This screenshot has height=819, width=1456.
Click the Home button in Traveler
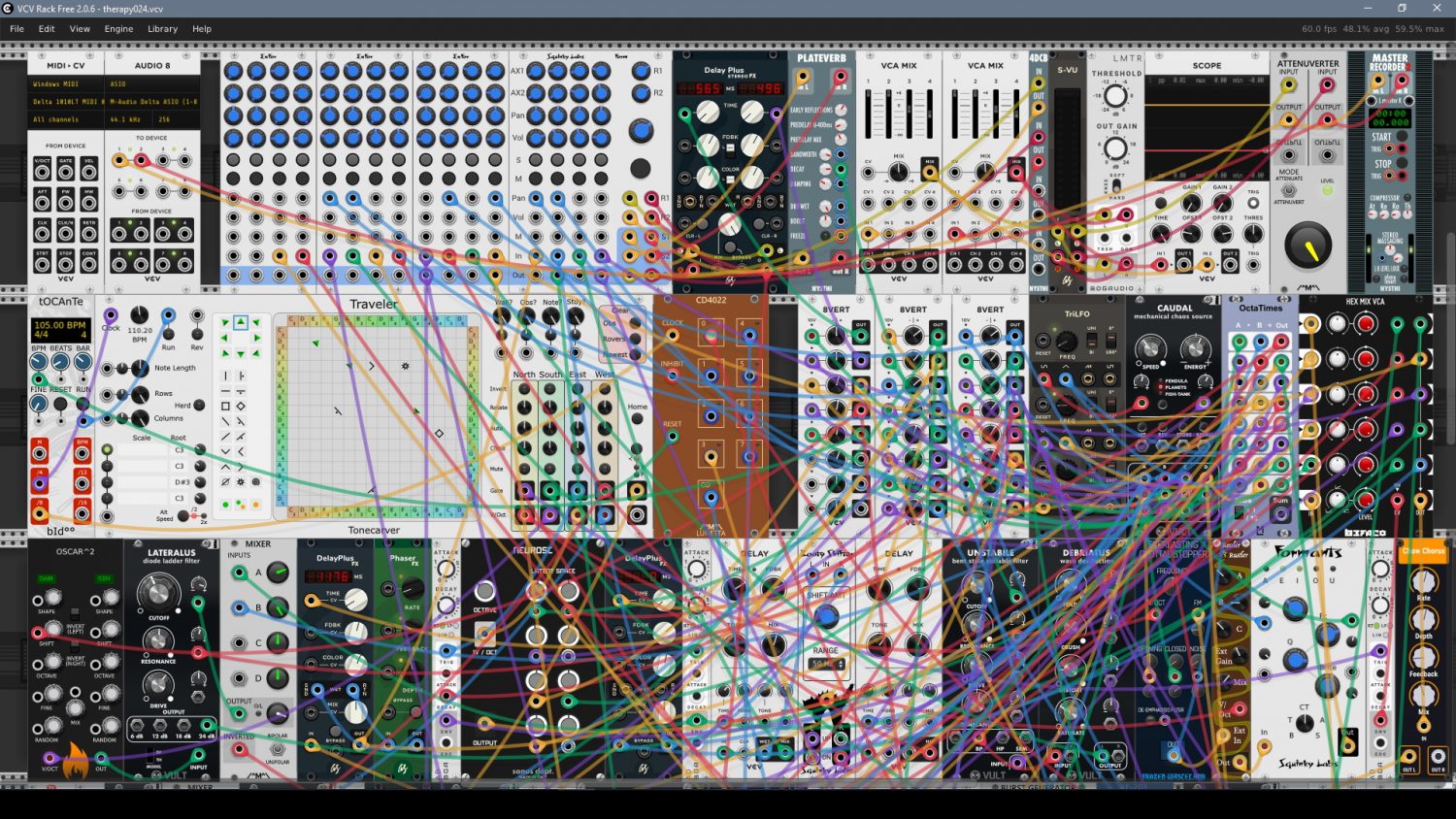(x=637, y=419)
